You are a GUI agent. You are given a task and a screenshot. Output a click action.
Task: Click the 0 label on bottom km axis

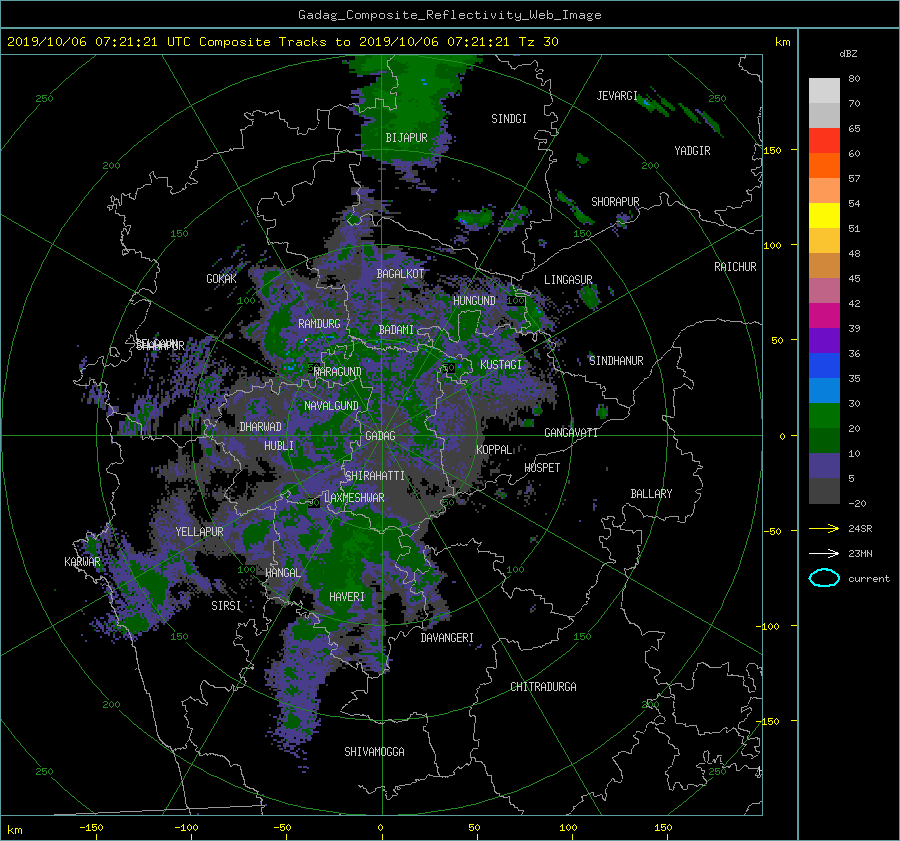[381, 827]
